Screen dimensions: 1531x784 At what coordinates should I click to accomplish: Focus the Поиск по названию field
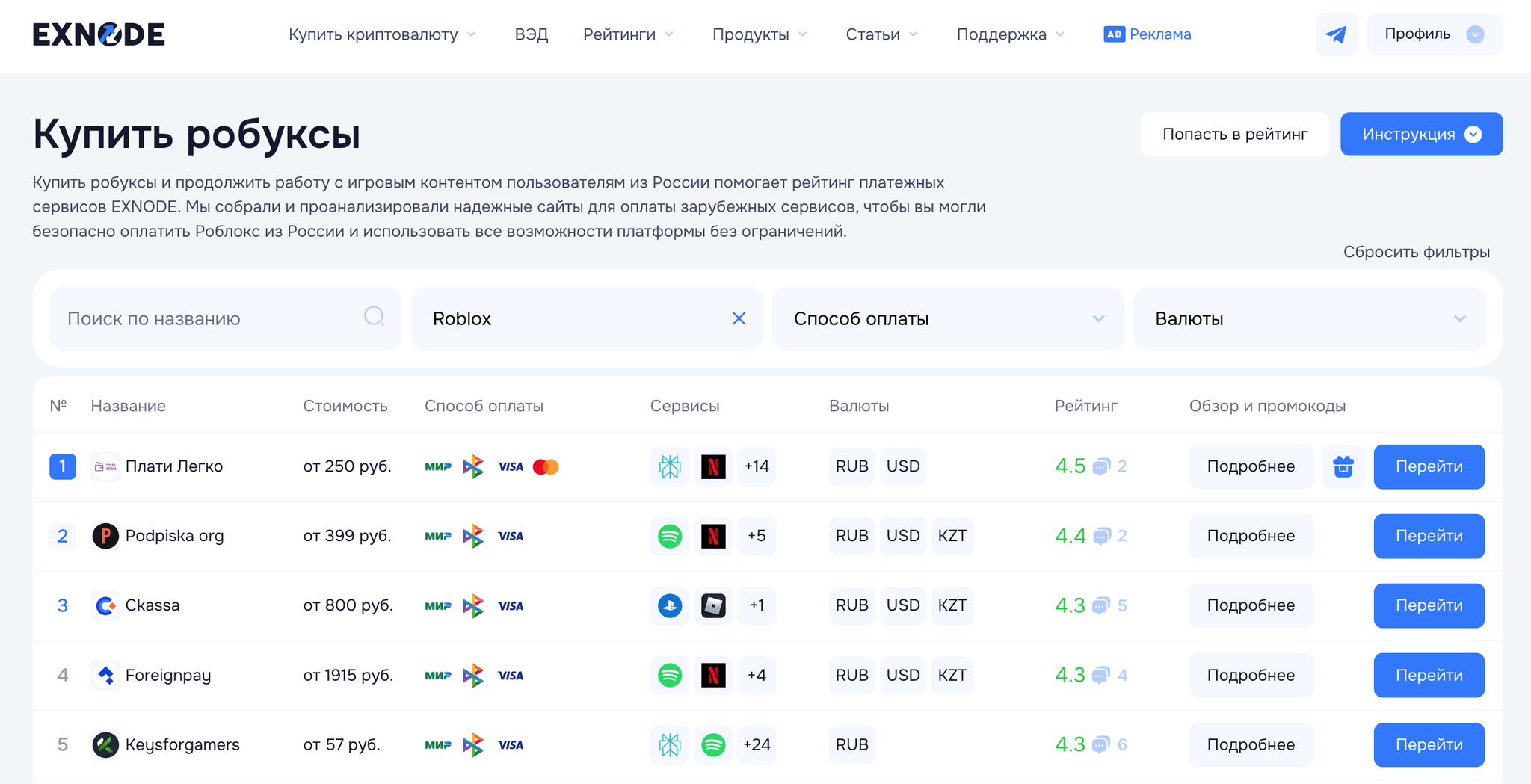pyautogui.click(x=209, y=318)
